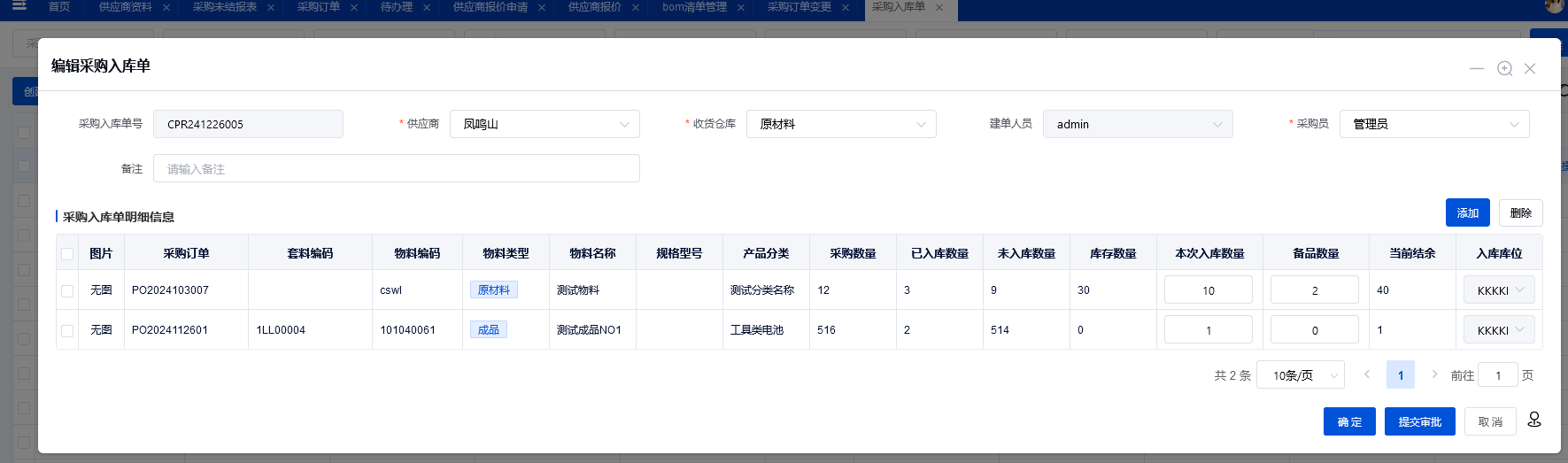Select page 1 in pagination
This screenshot has width=1568, height=463.
click(1401, 375)
